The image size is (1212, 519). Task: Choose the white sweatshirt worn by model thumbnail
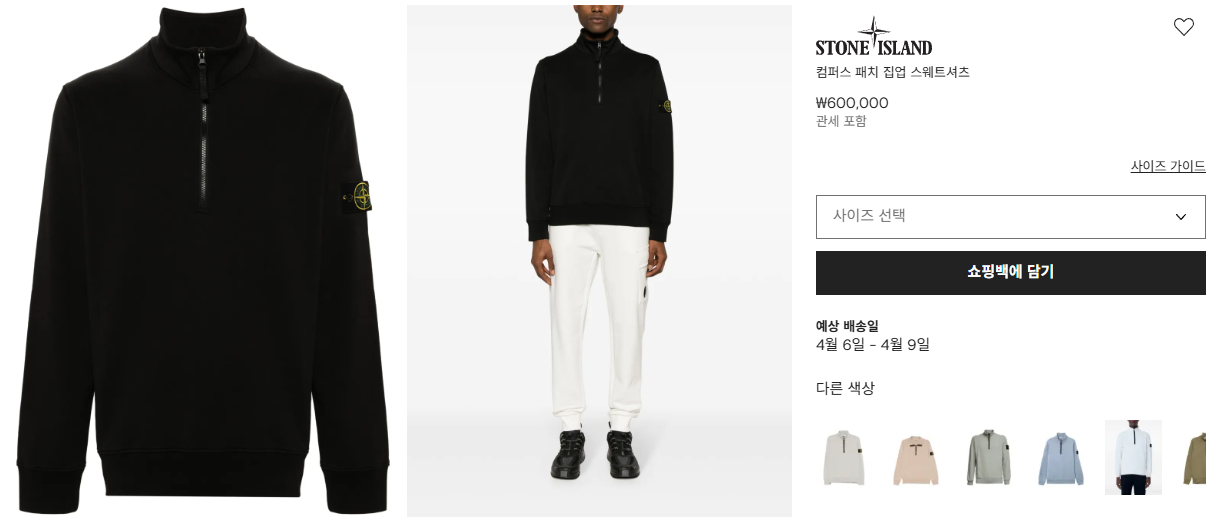1133,458
